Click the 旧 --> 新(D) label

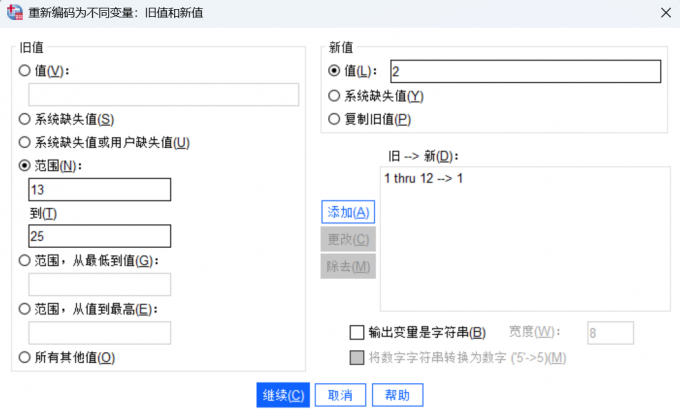(423, 156)
